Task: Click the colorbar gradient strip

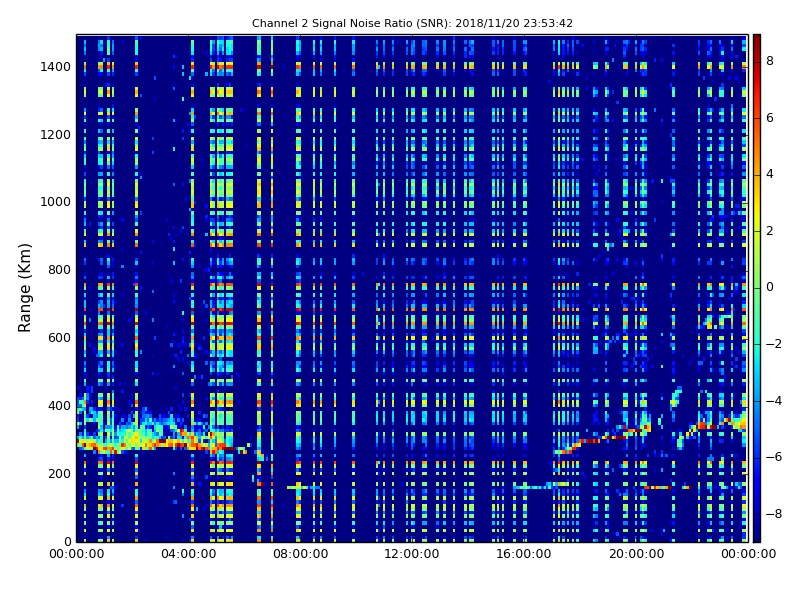Action: 757,288
